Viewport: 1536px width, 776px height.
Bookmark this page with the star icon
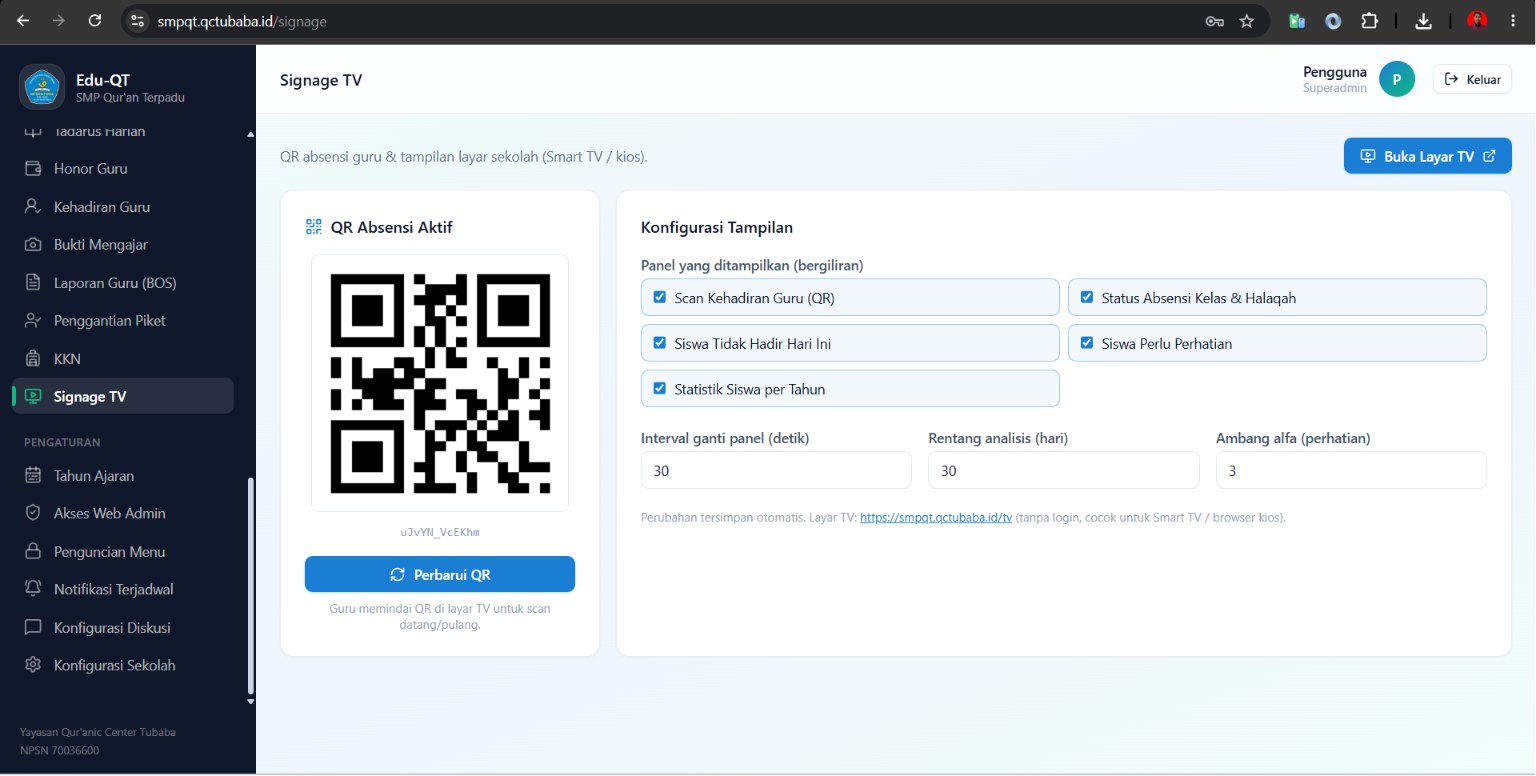click(x=1246, y=21)
